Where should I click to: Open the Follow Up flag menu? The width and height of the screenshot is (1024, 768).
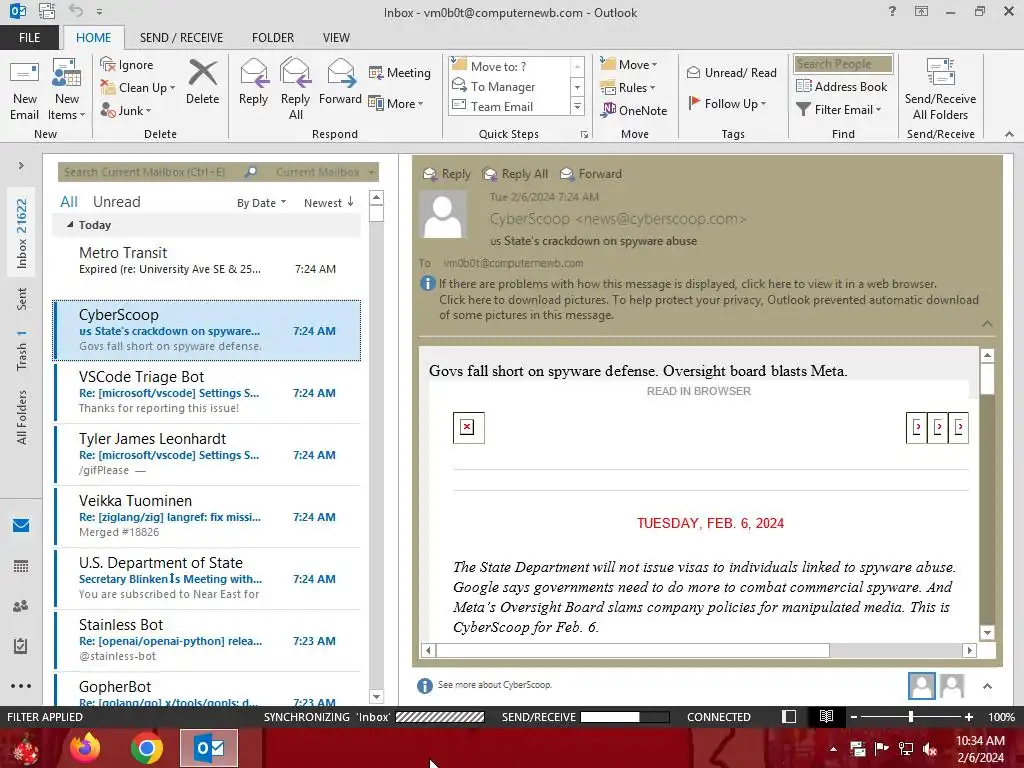pos(727,103)
